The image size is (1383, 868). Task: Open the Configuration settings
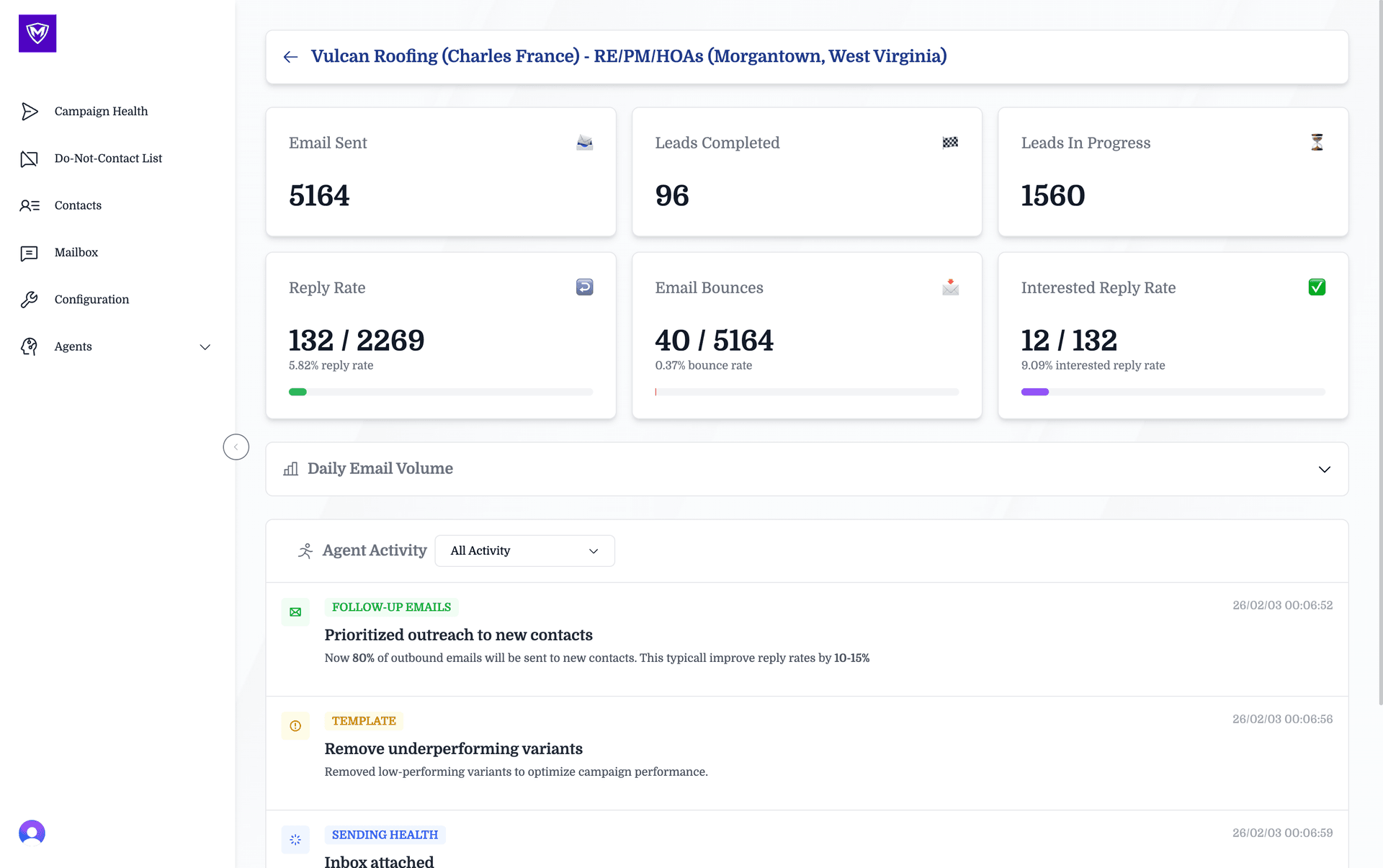tap(91, 299)
